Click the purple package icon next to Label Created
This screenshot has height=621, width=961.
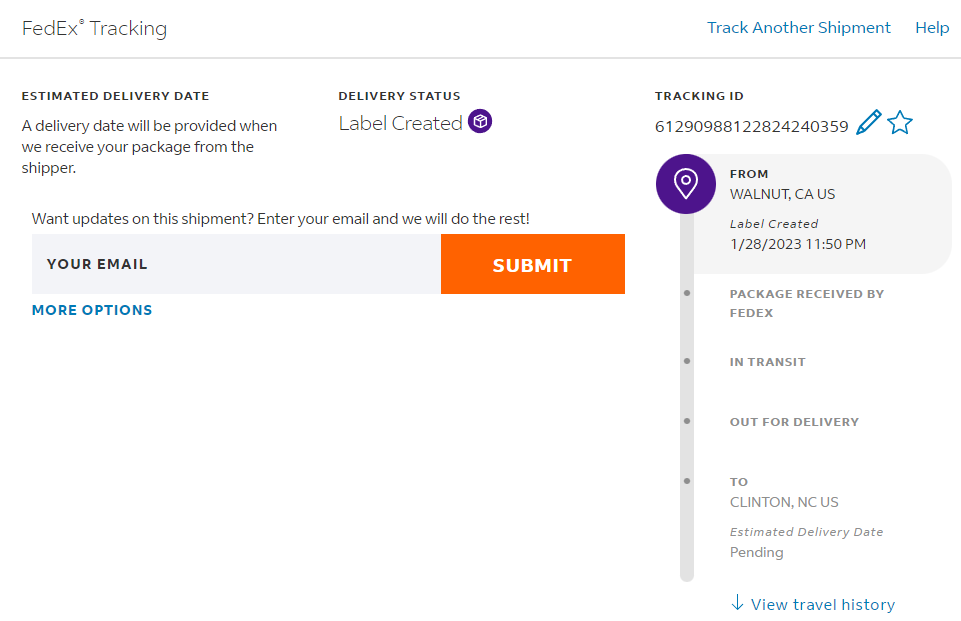481,122
